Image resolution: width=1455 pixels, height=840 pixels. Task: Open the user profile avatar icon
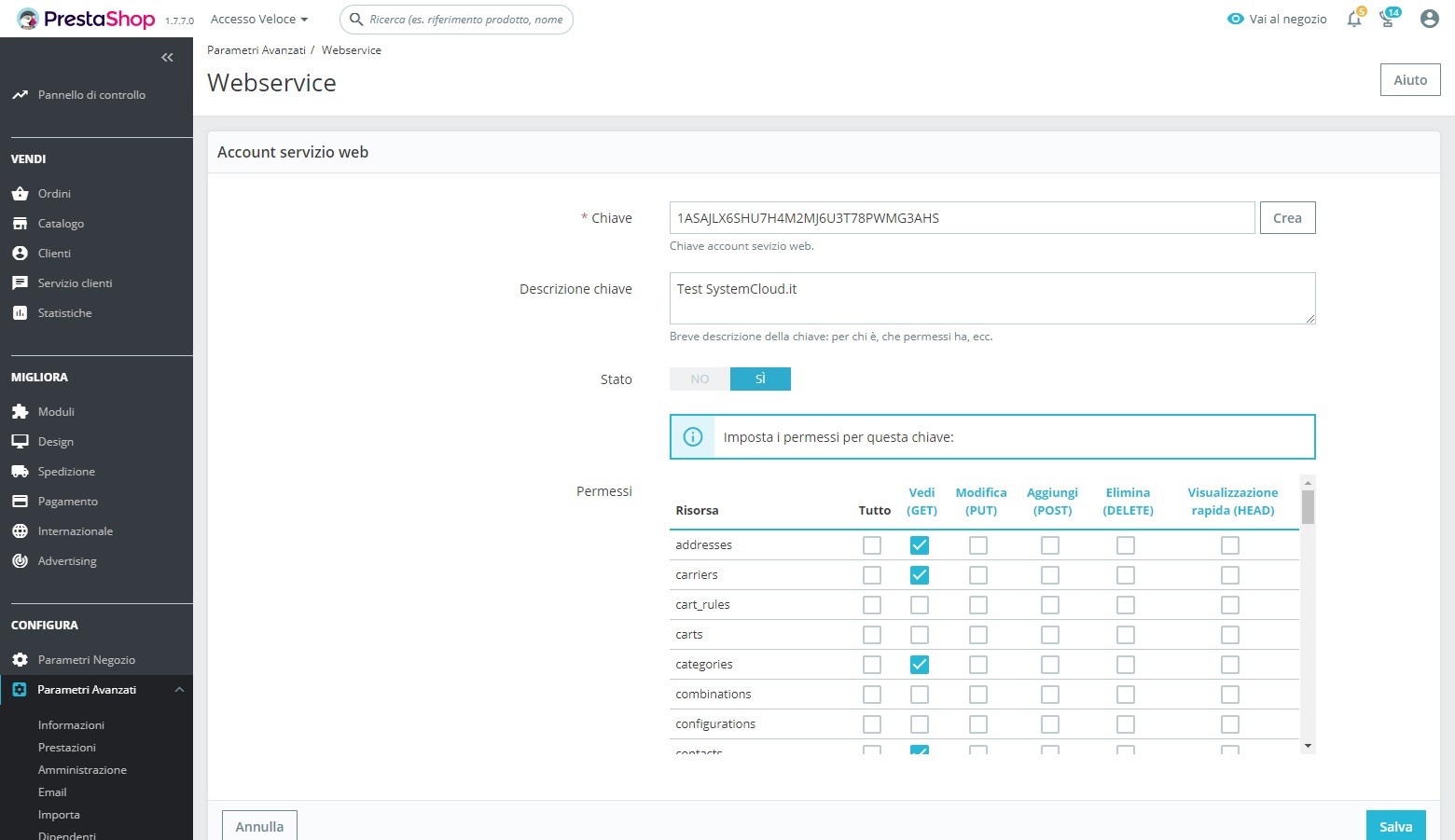(x=1429, y=19)
